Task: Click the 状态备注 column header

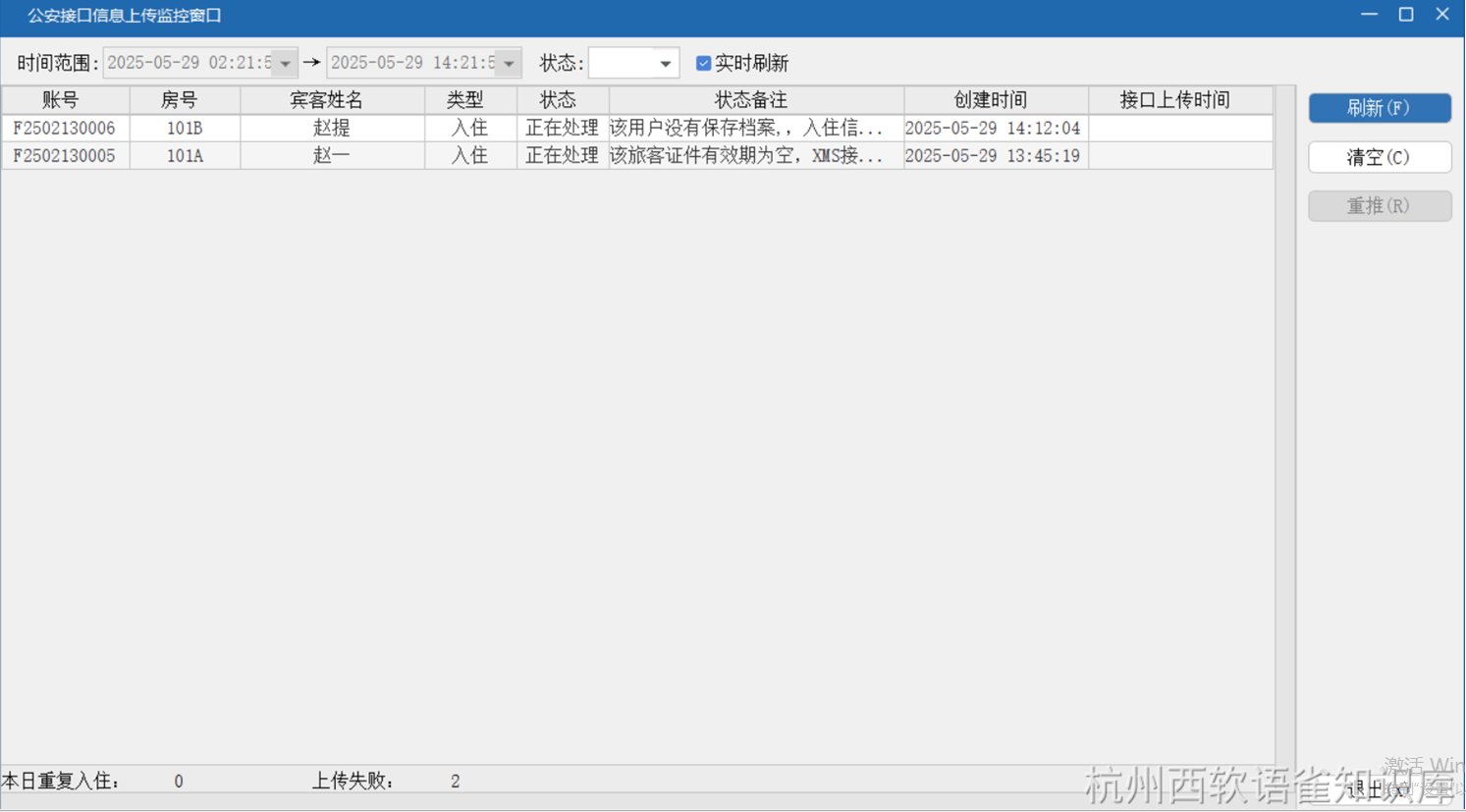Action: [751, 100]
